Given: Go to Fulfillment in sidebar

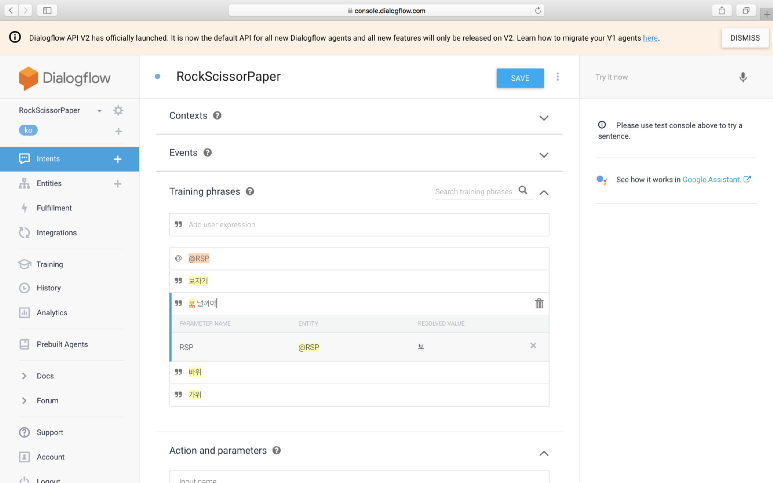Looking at the screenshot, I should pos(54,208).
